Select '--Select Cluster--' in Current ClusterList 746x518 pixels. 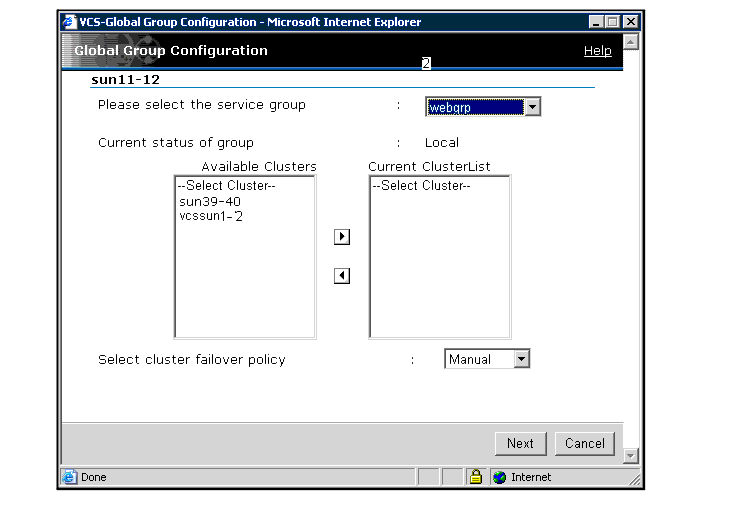click(421, 186)
